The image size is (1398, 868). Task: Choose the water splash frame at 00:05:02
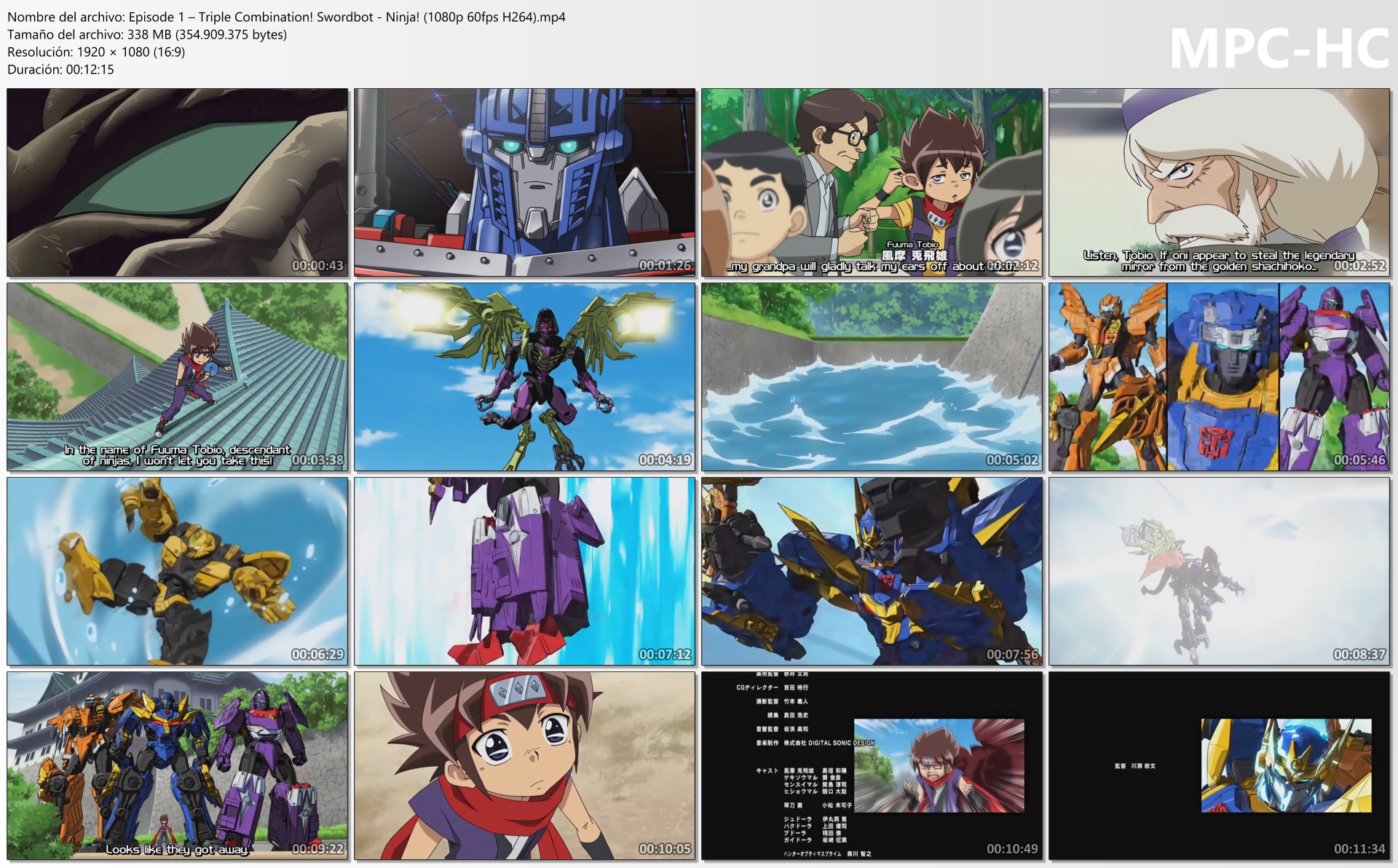872,377
